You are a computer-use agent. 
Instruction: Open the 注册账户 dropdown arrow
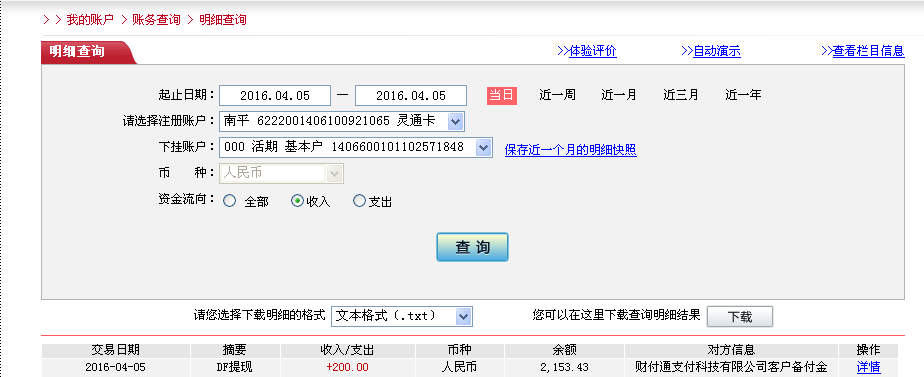click(x=455, y=121)
